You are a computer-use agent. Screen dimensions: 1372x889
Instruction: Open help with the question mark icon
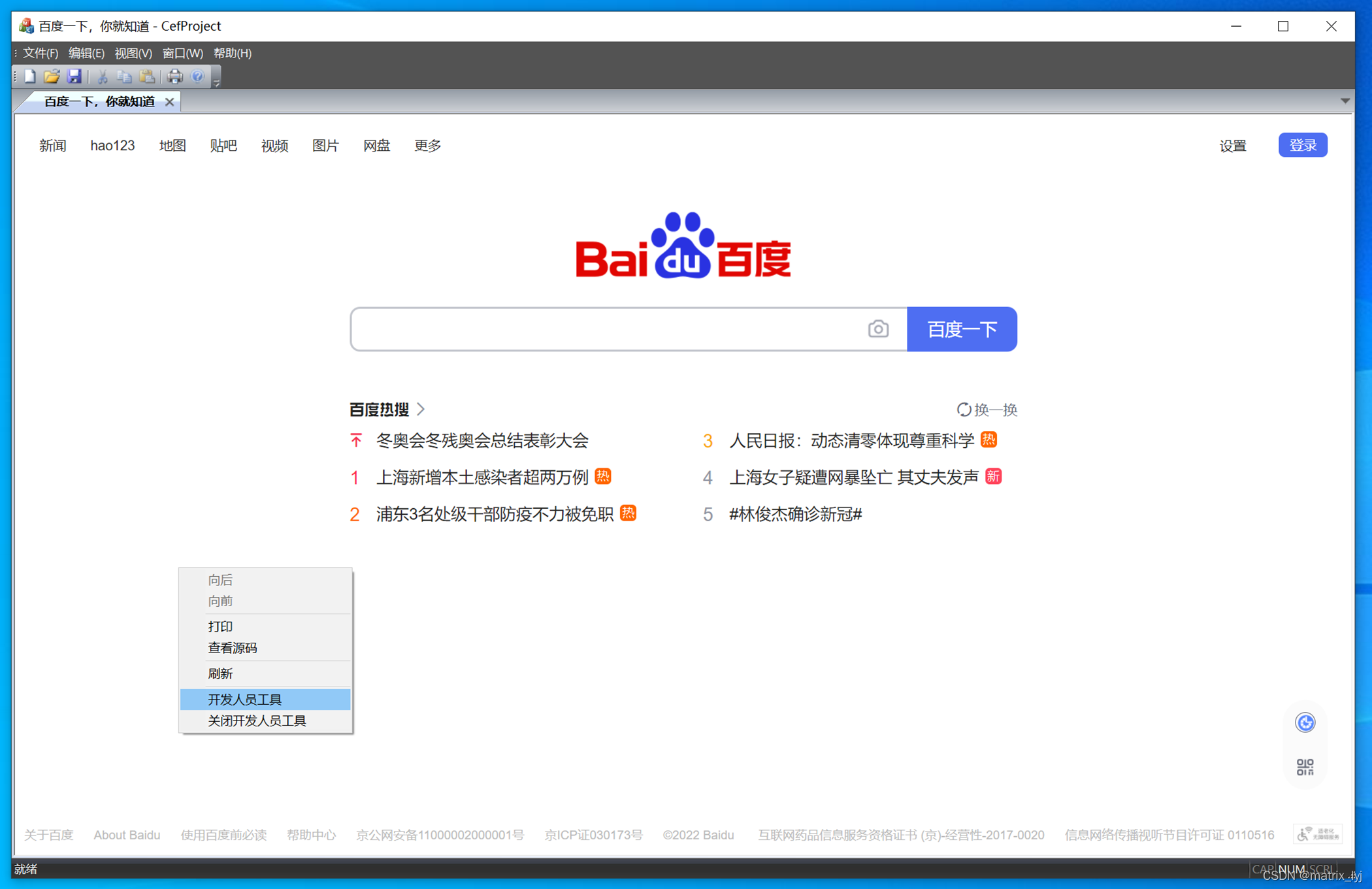pyautogui.click(x=197, y=76)
